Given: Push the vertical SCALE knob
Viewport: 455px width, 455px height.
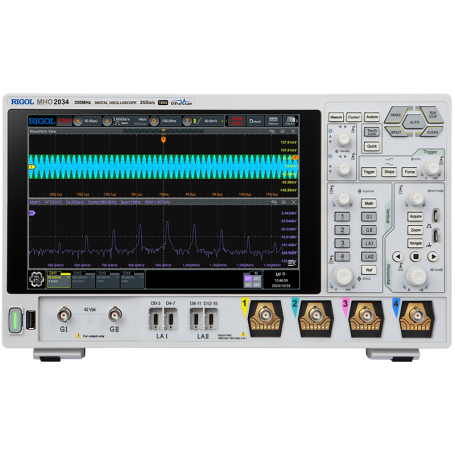Looking at the screenshot, I should (343, 276).
